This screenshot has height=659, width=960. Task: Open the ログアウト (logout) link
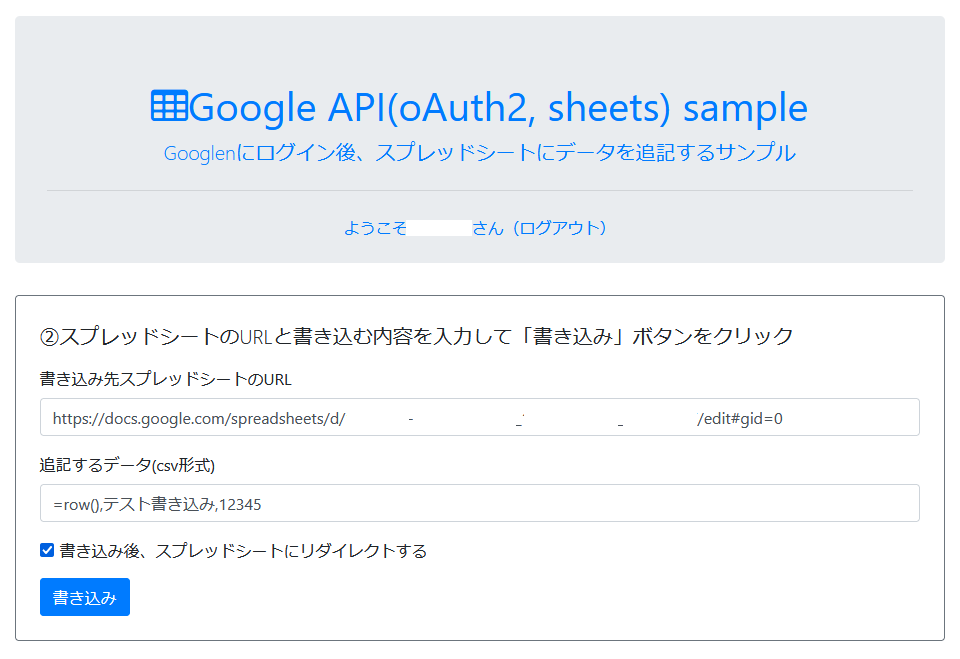562,228
